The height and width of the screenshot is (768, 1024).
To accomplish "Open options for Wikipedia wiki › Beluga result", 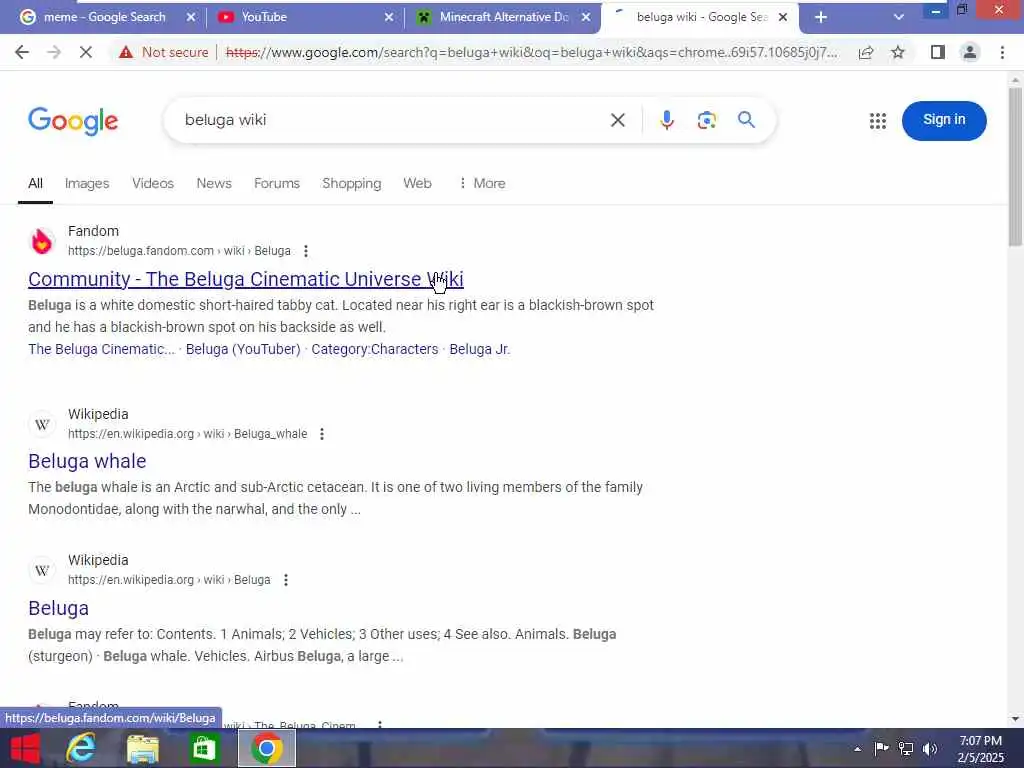I will point(285,580).
